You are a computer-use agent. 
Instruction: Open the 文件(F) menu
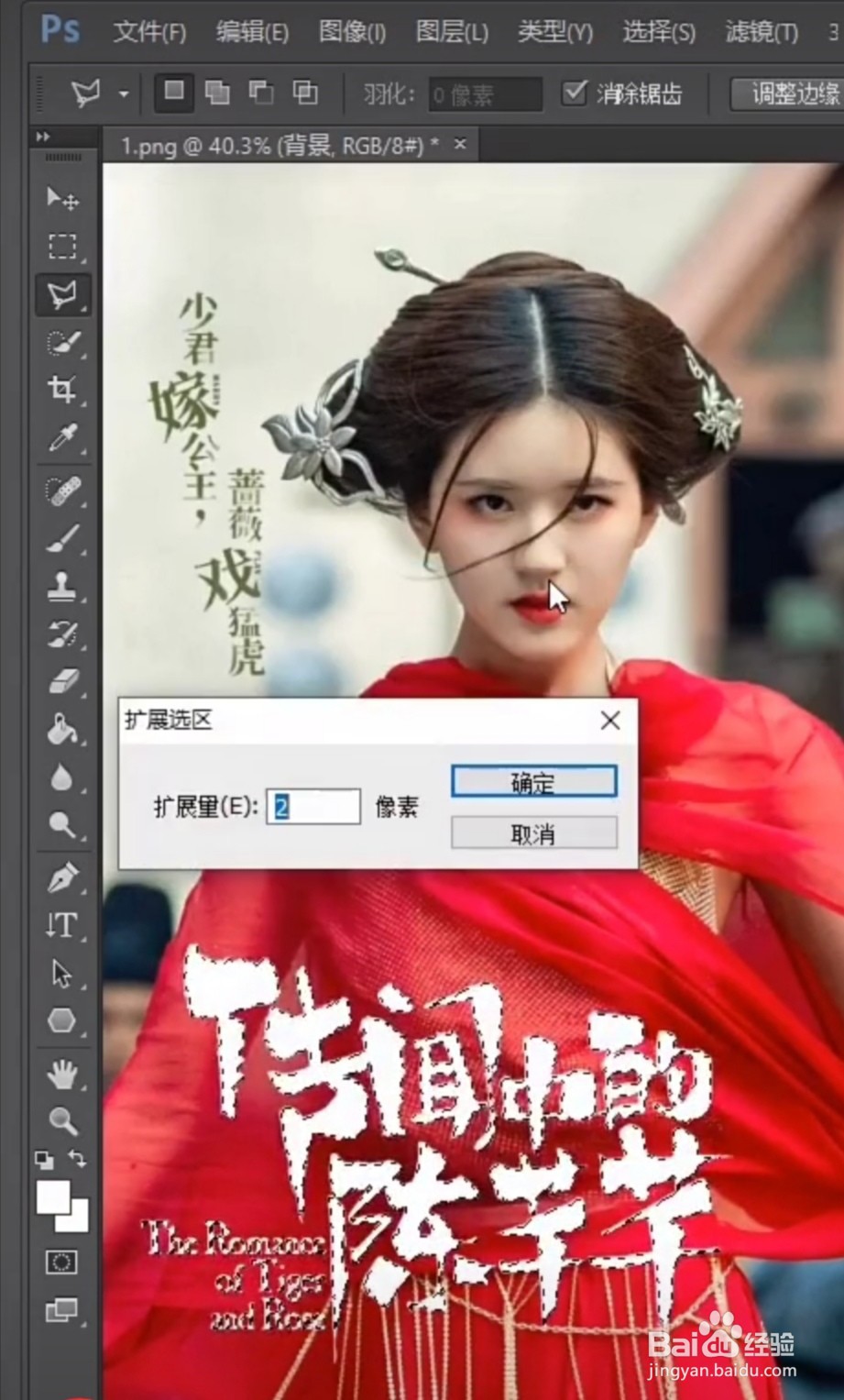point(149,32)
